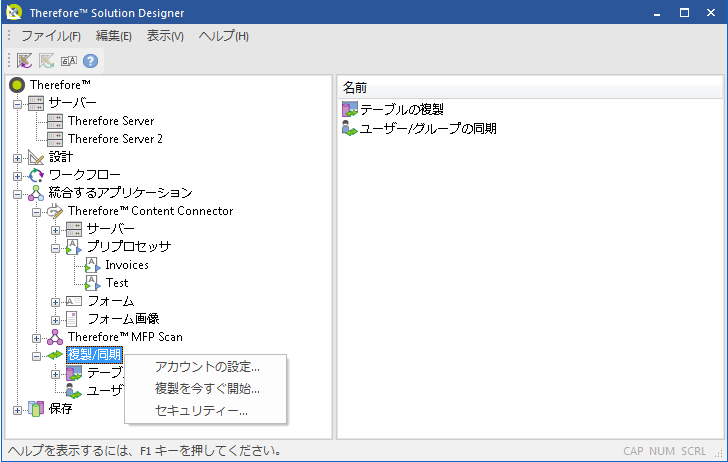Click the Therefore™ MFP Scan icon

click(55, 337)
